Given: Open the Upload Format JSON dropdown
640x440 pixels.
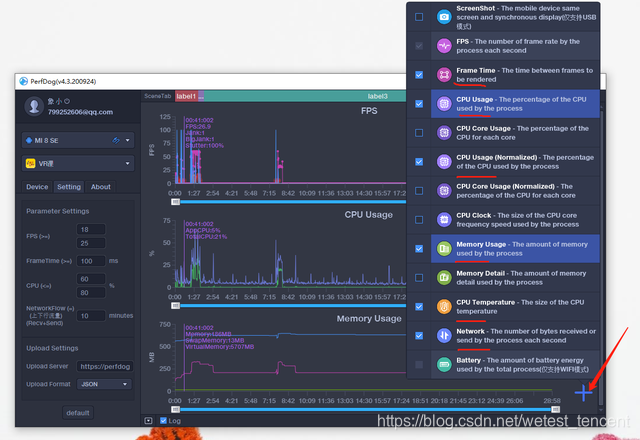Looking at the screenshot, I should pos(104,384).
